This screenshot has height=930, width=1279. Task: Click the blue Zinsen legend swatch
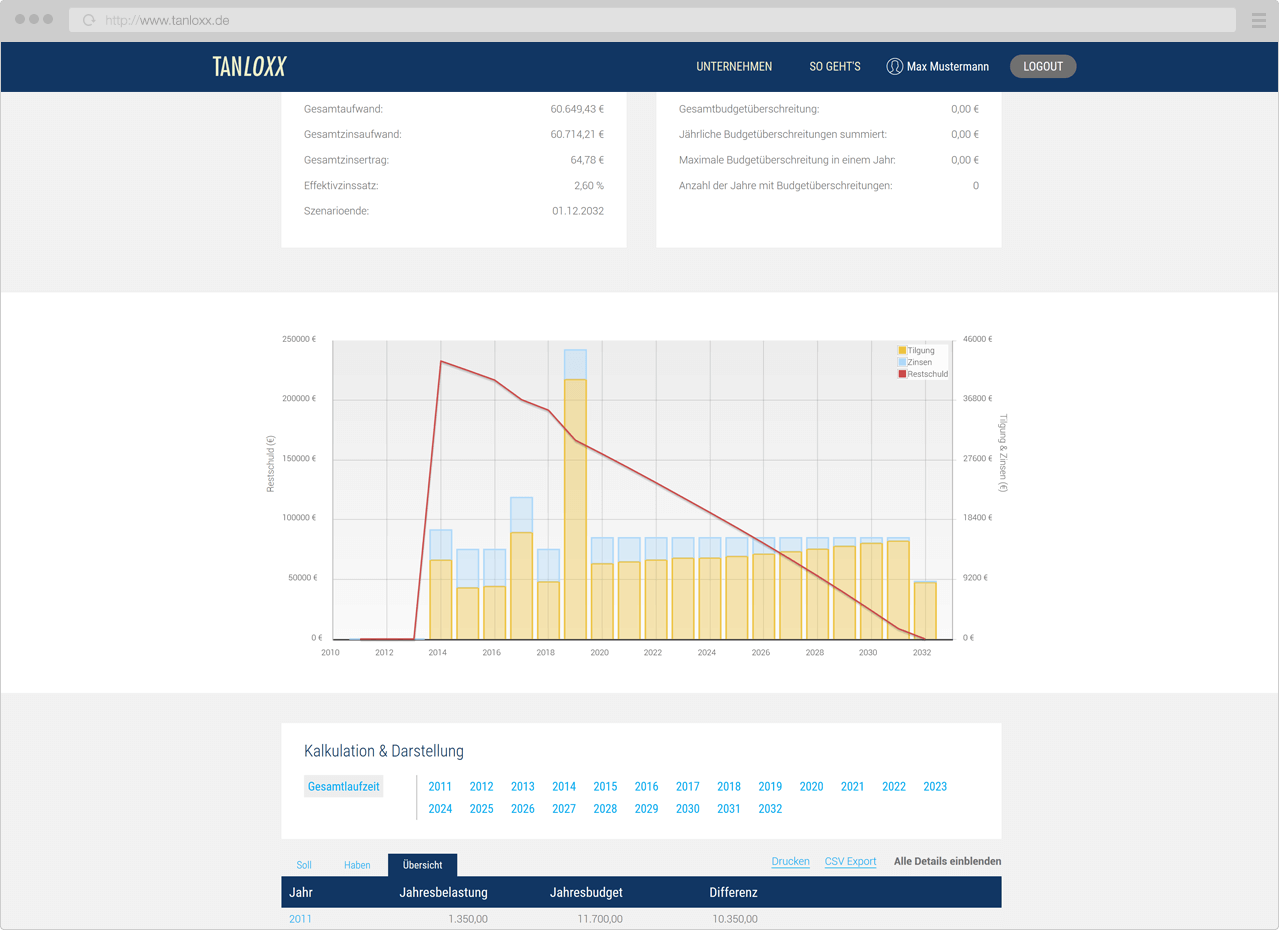902,362
